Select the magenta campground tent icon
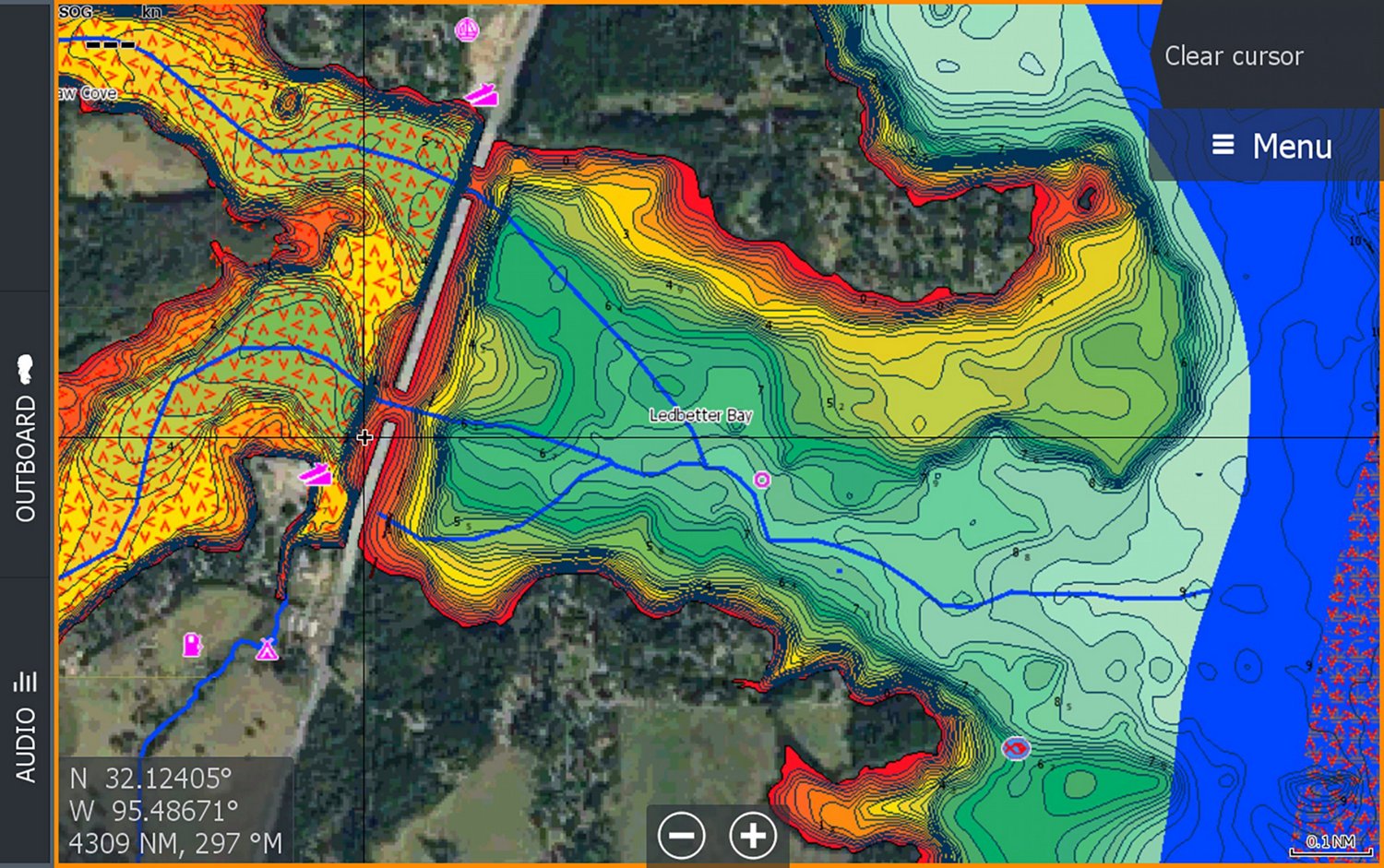Image resolution: width=1384 pixels, height=868 pixels. pyautogui.click(x=267, y=649)
